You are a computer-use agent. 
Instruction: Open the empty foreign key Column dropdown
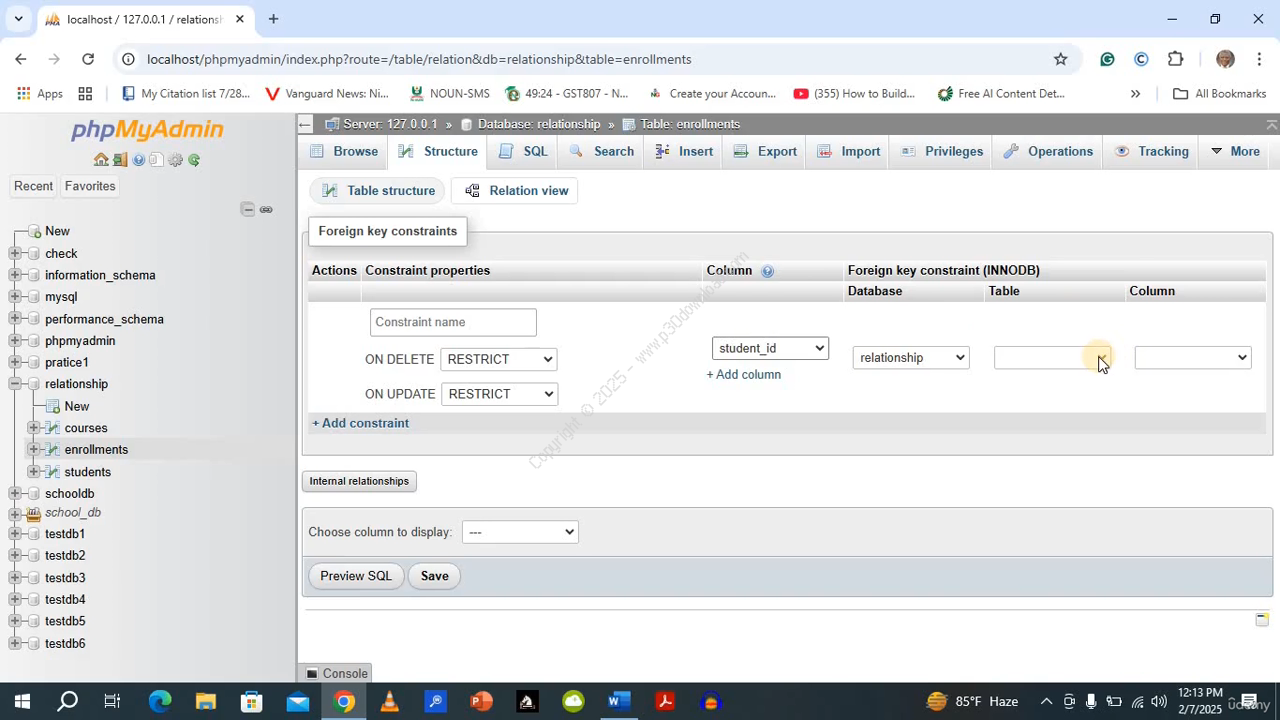[1193, 357]
